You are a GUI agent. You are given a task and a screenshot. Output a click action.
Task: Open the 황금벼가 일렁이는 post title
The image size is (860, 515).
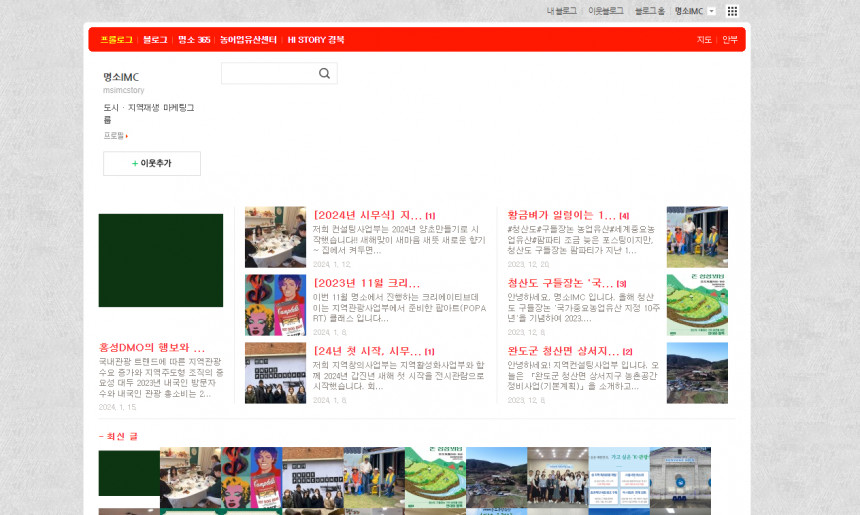click(x=561, y=215)
